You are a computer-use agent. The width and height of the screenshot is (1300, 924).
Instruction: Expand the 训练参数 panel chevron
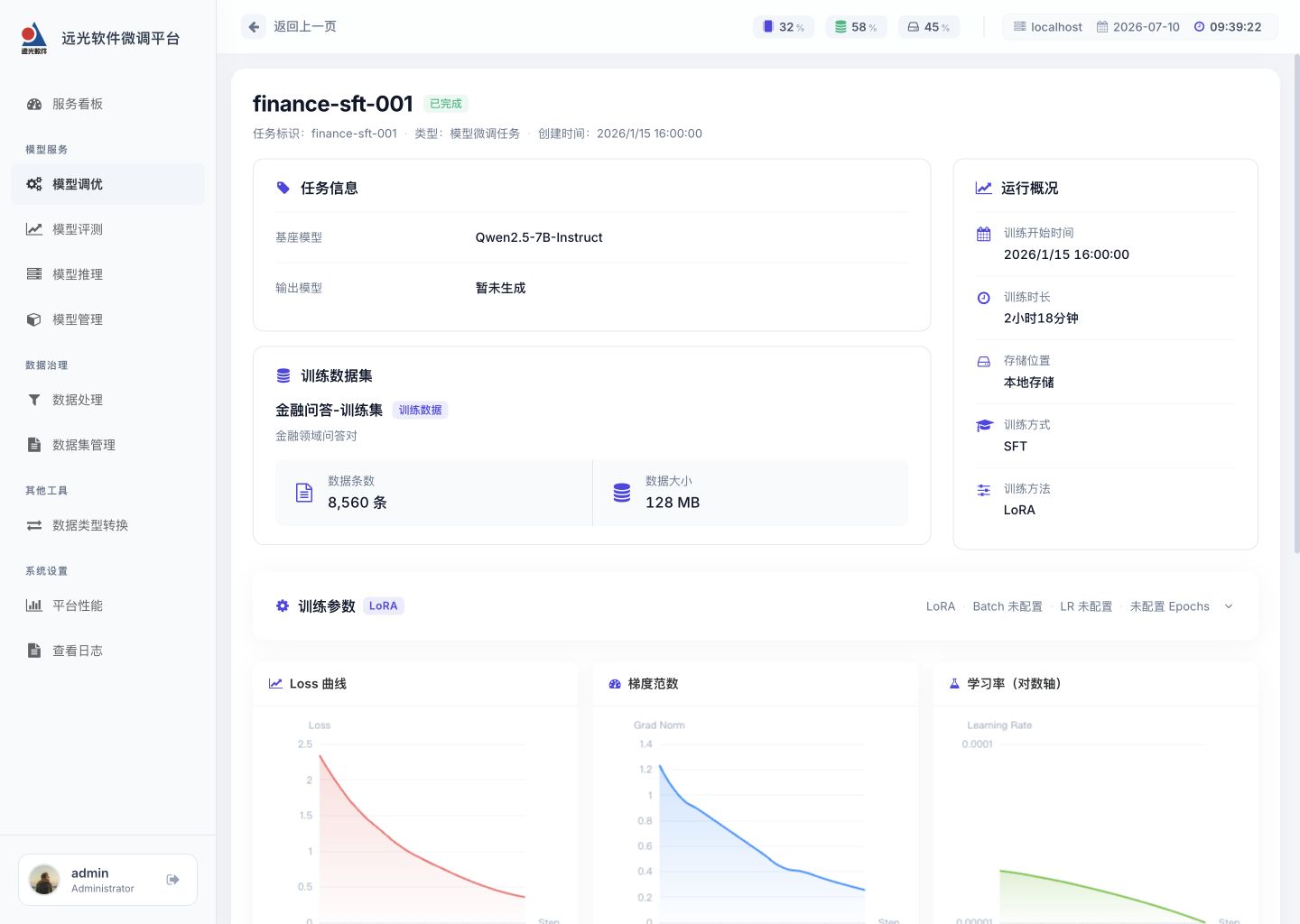pos(1229,606)
